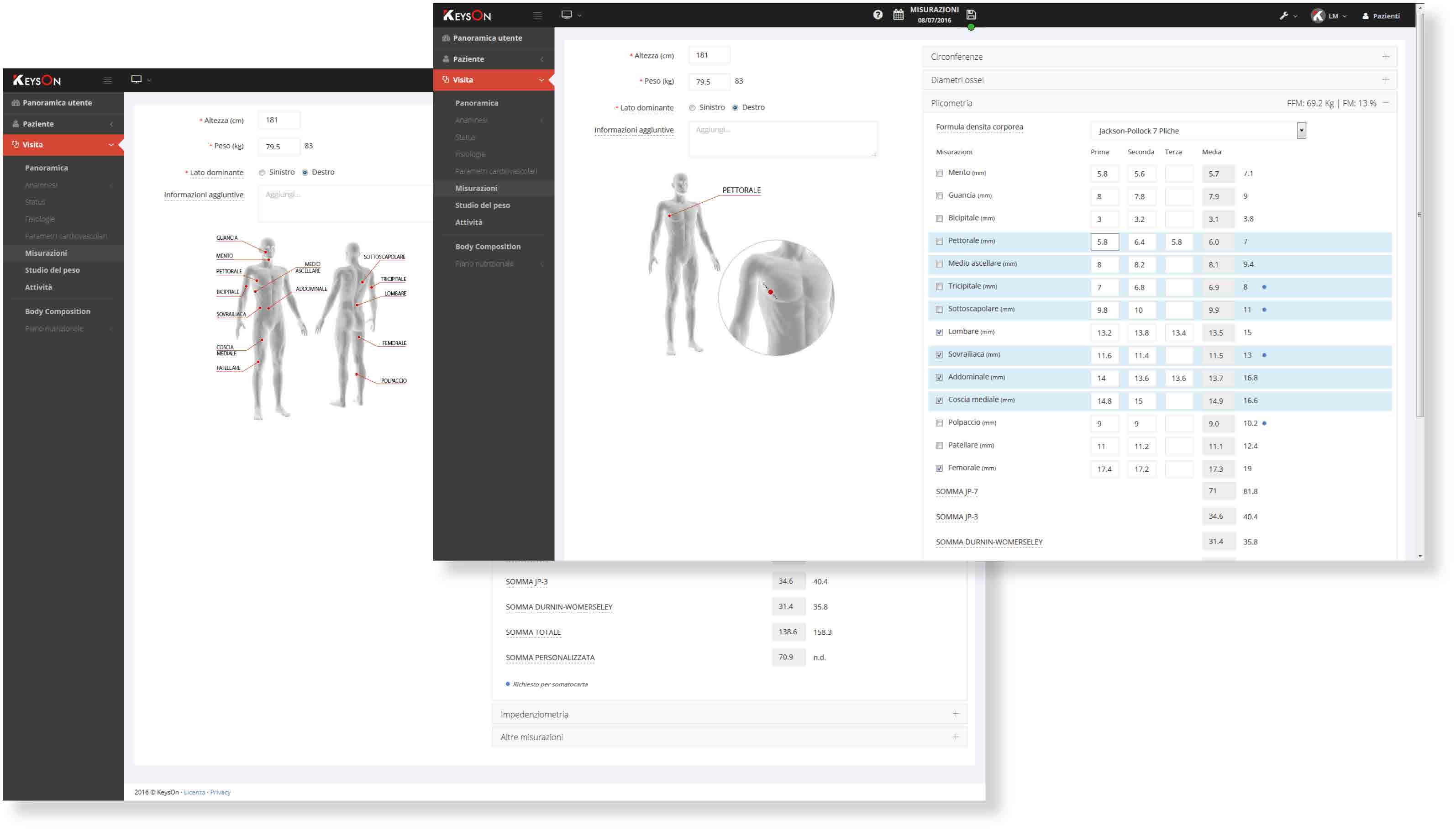This screenshot has height=832, width=1456.
Task: Collapse the Plicometria panel
Action: (1385, 103)
